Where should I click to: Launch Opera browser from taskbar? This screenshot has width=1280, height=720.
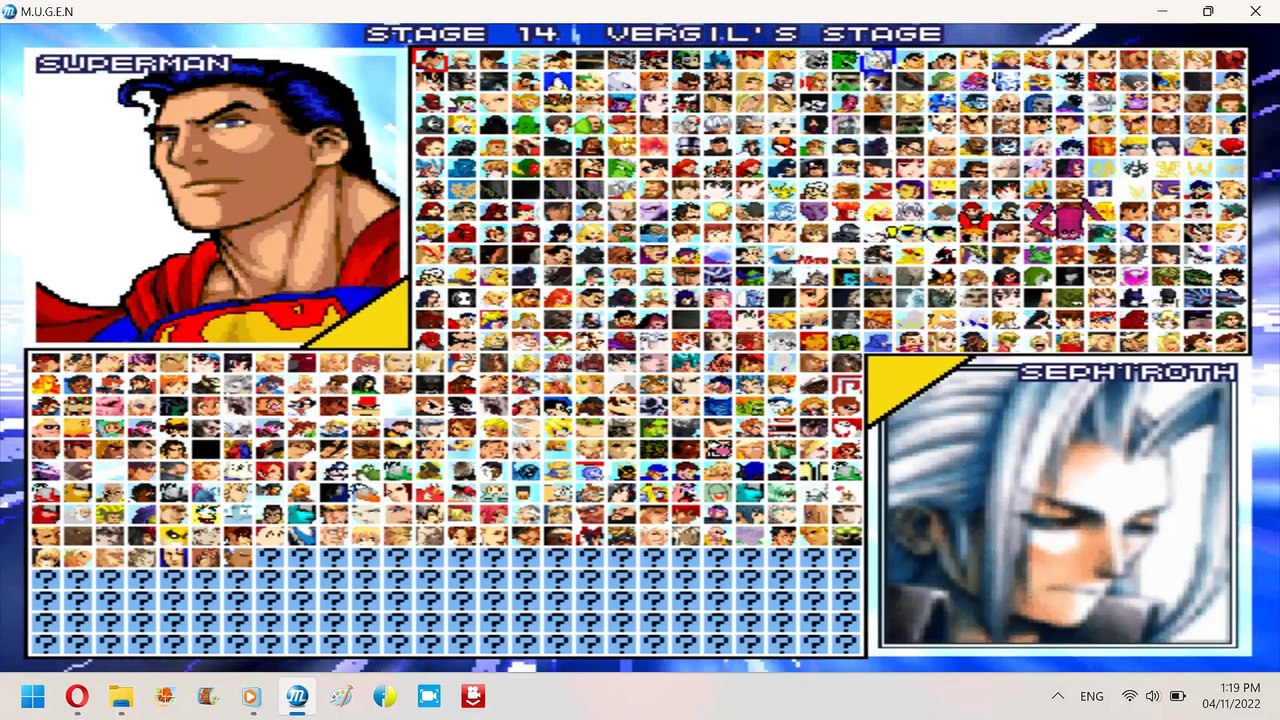click(x=77, y=696)
